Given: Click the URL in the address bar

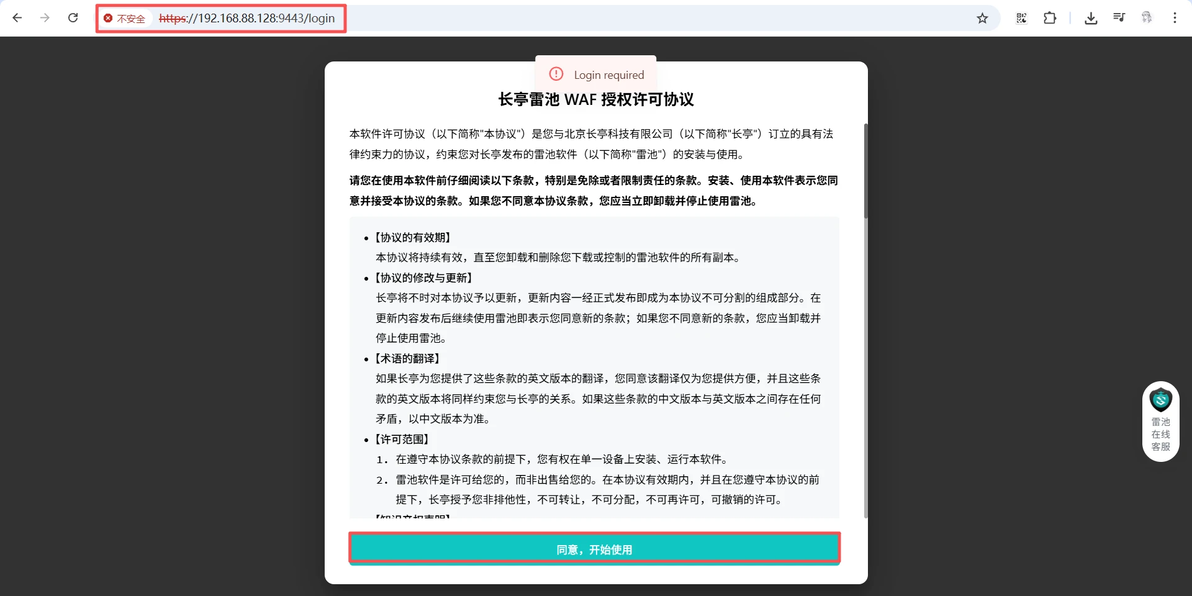Looking at the screenshot, I should point(246,18).
